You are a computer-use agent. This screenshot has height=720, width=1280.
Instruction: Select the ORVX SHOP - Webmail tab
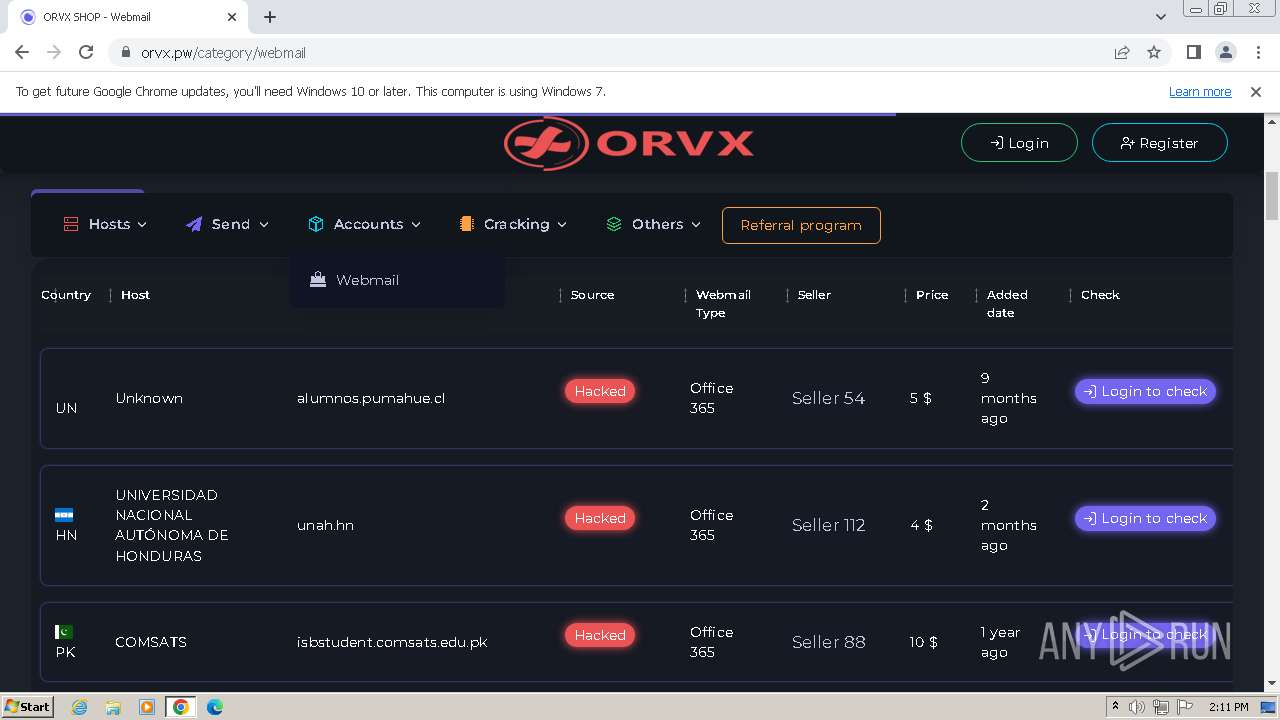point(127,17)
